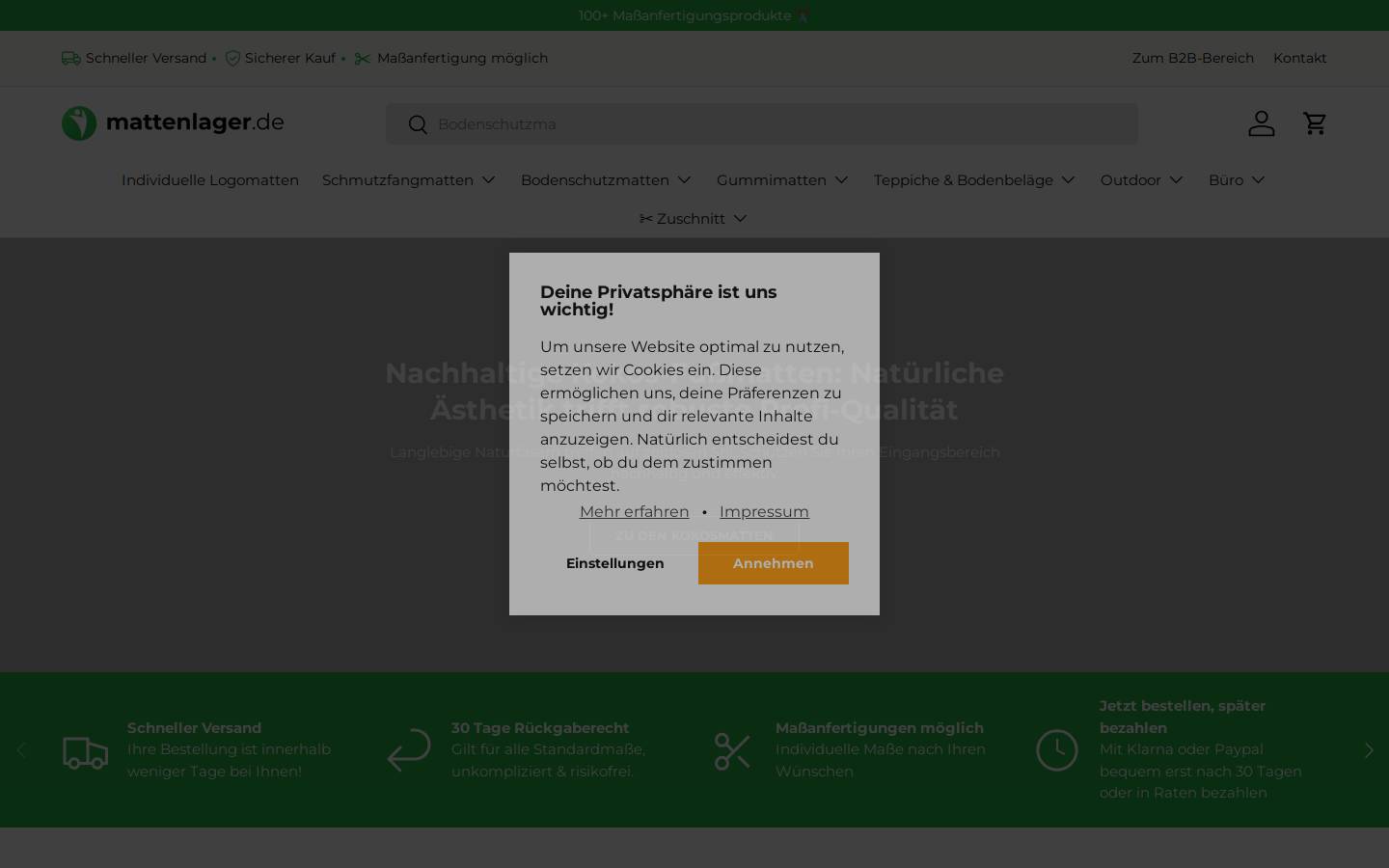The width and height of the screenshot is (1389, 868).
Task: Expand the Gummimatten menu chevron
Action: pyautogui.click(x=841, y=180)
